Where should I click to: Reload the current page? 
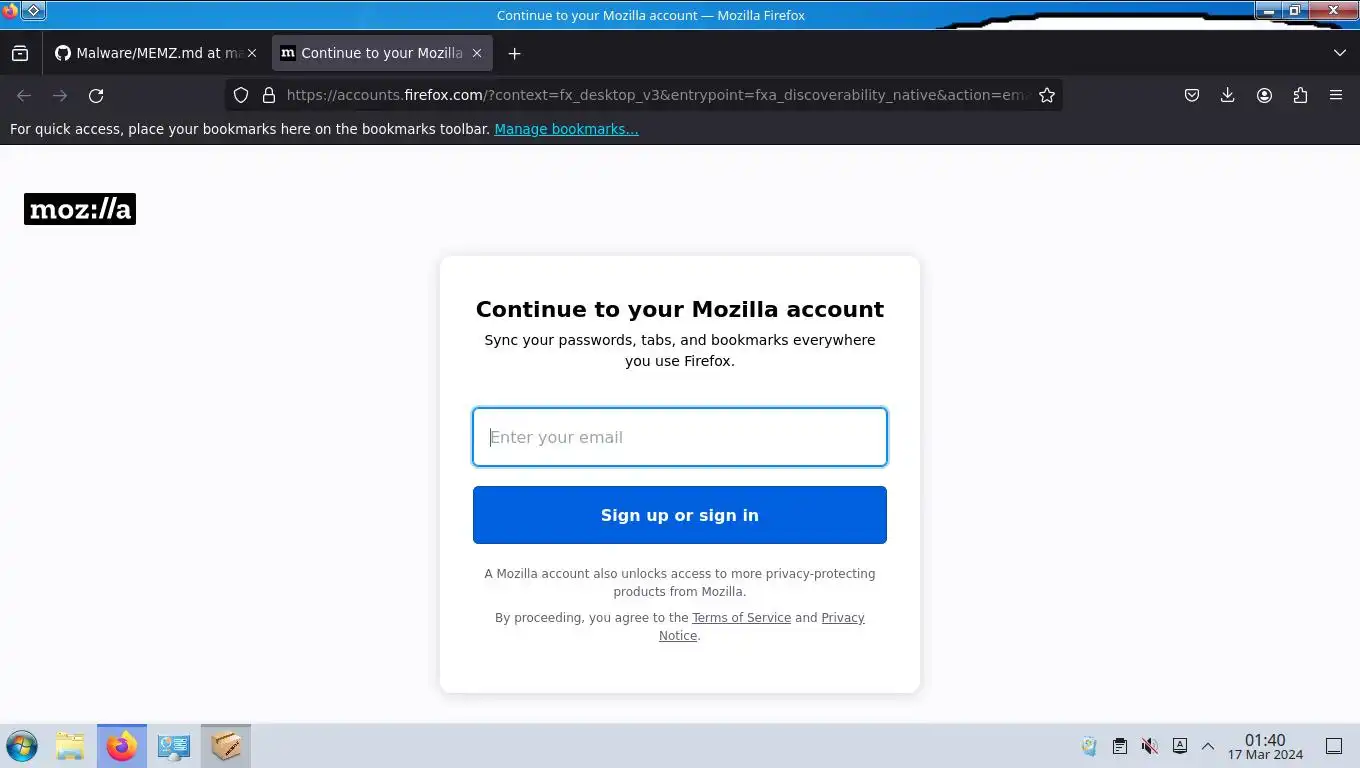coord(96,95)
